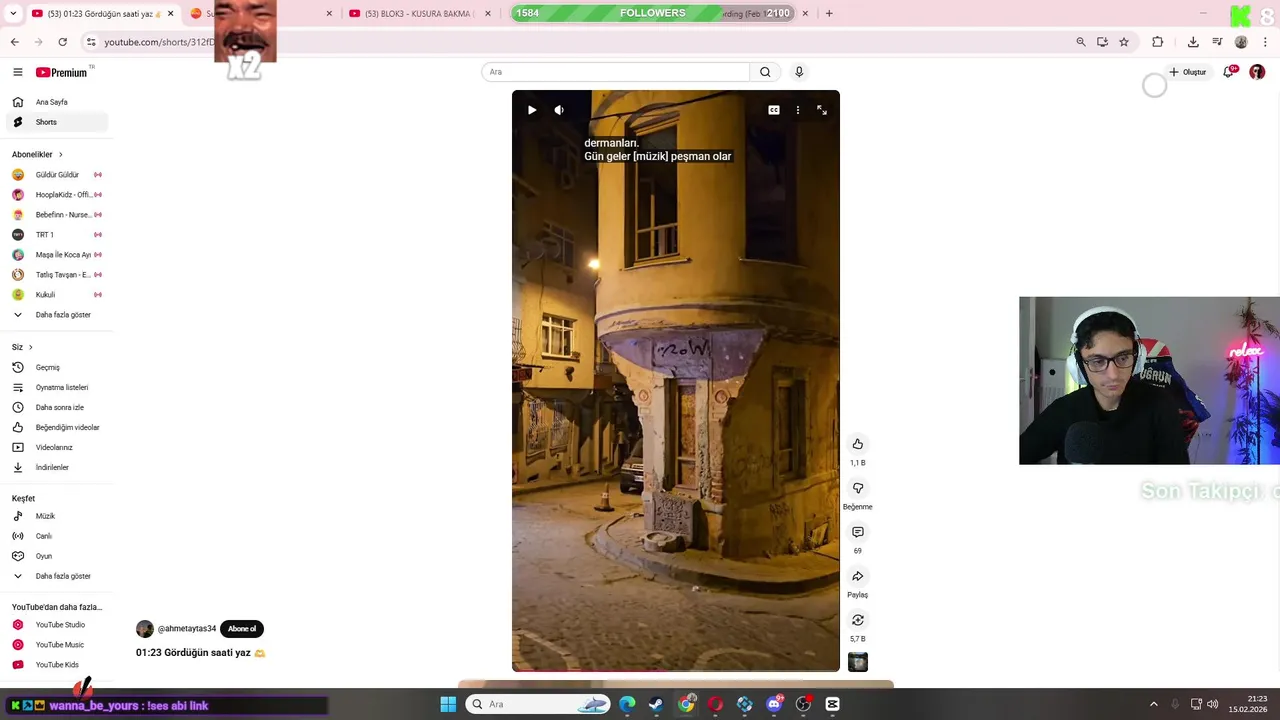Open Maşa İle Koca Ayı channel
Screen dimensions: 1280x720
tap(57, 255)
